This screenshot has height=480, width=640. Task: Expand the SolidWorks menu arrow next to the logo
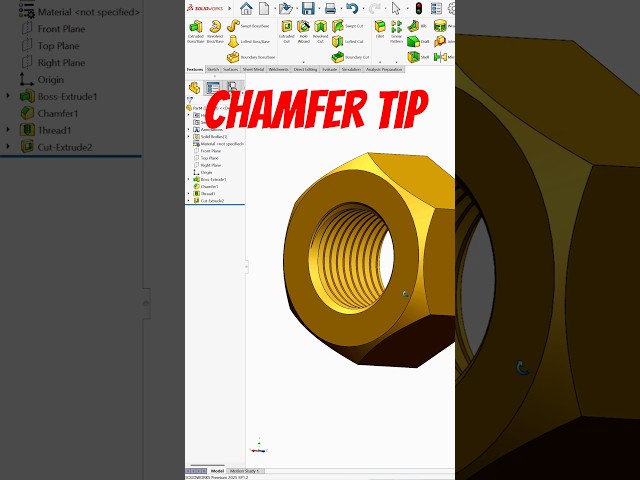click(x=229, y=8)
